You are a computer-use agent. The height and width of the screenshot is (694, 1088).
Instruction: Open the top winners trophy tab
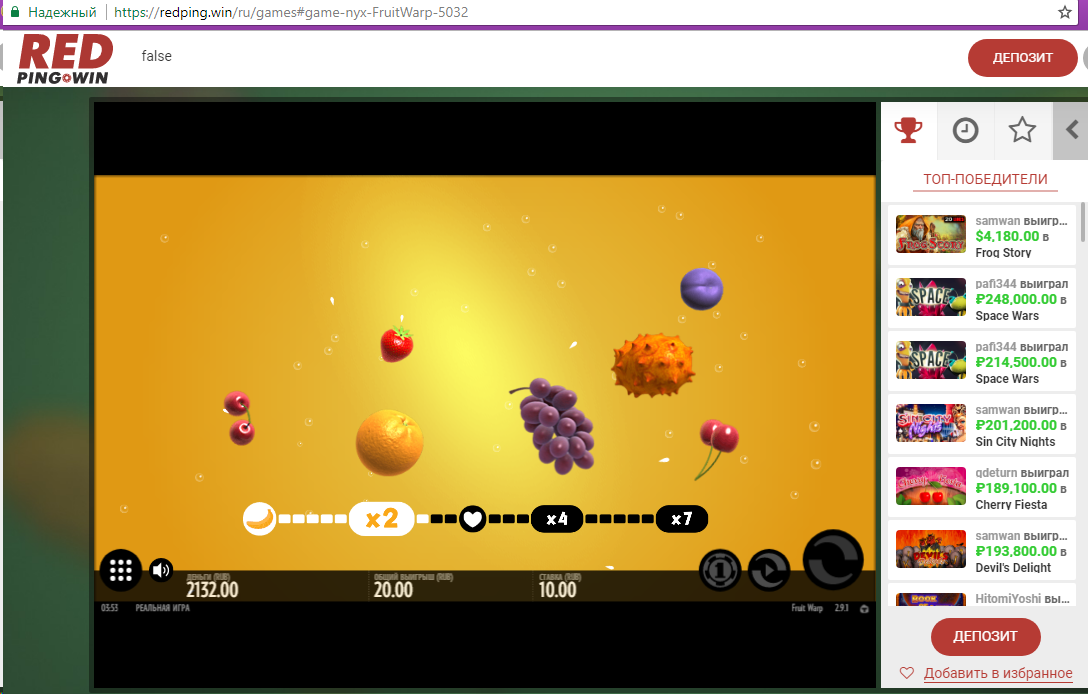coord(908,130)
